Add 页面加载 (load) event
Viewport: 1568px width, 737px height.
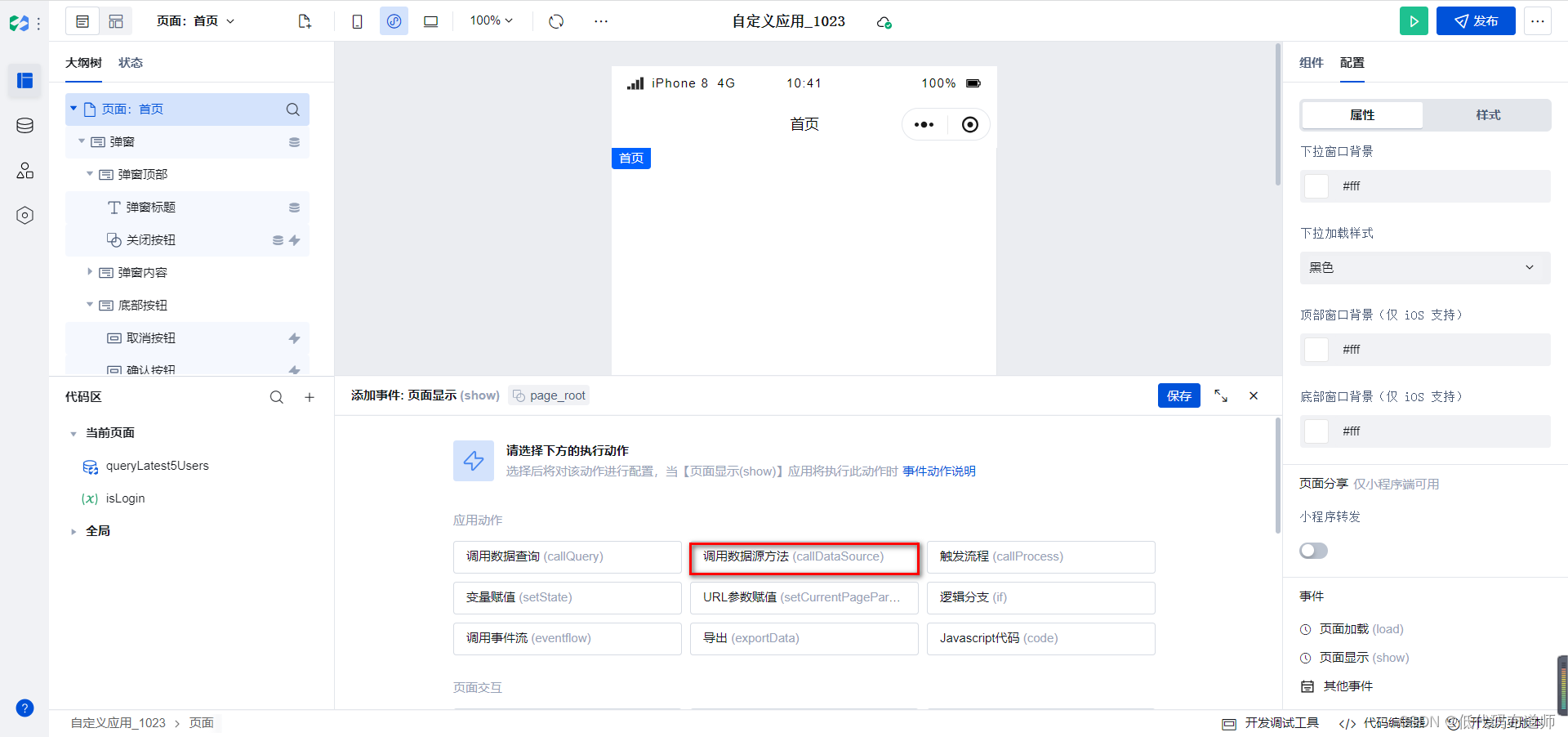1352,629
